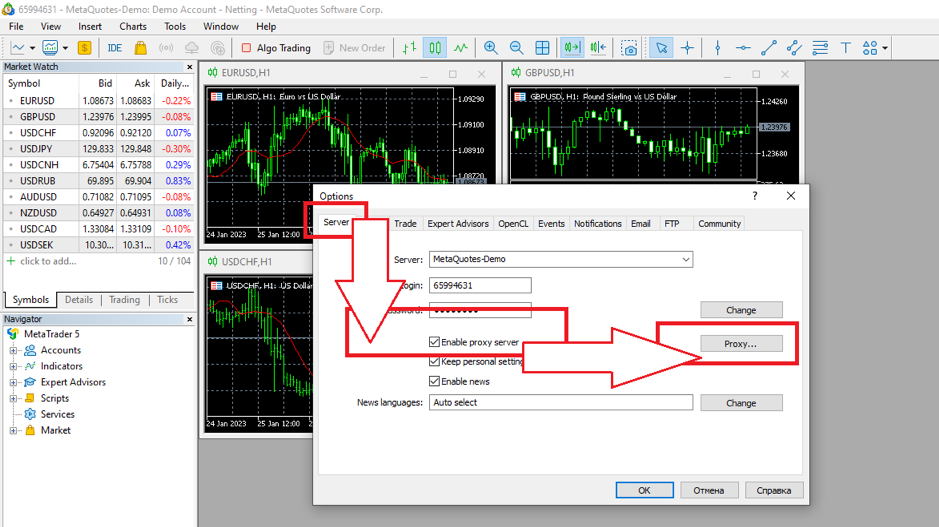
Task: Open the Charts menu
Action: point(133,26)
